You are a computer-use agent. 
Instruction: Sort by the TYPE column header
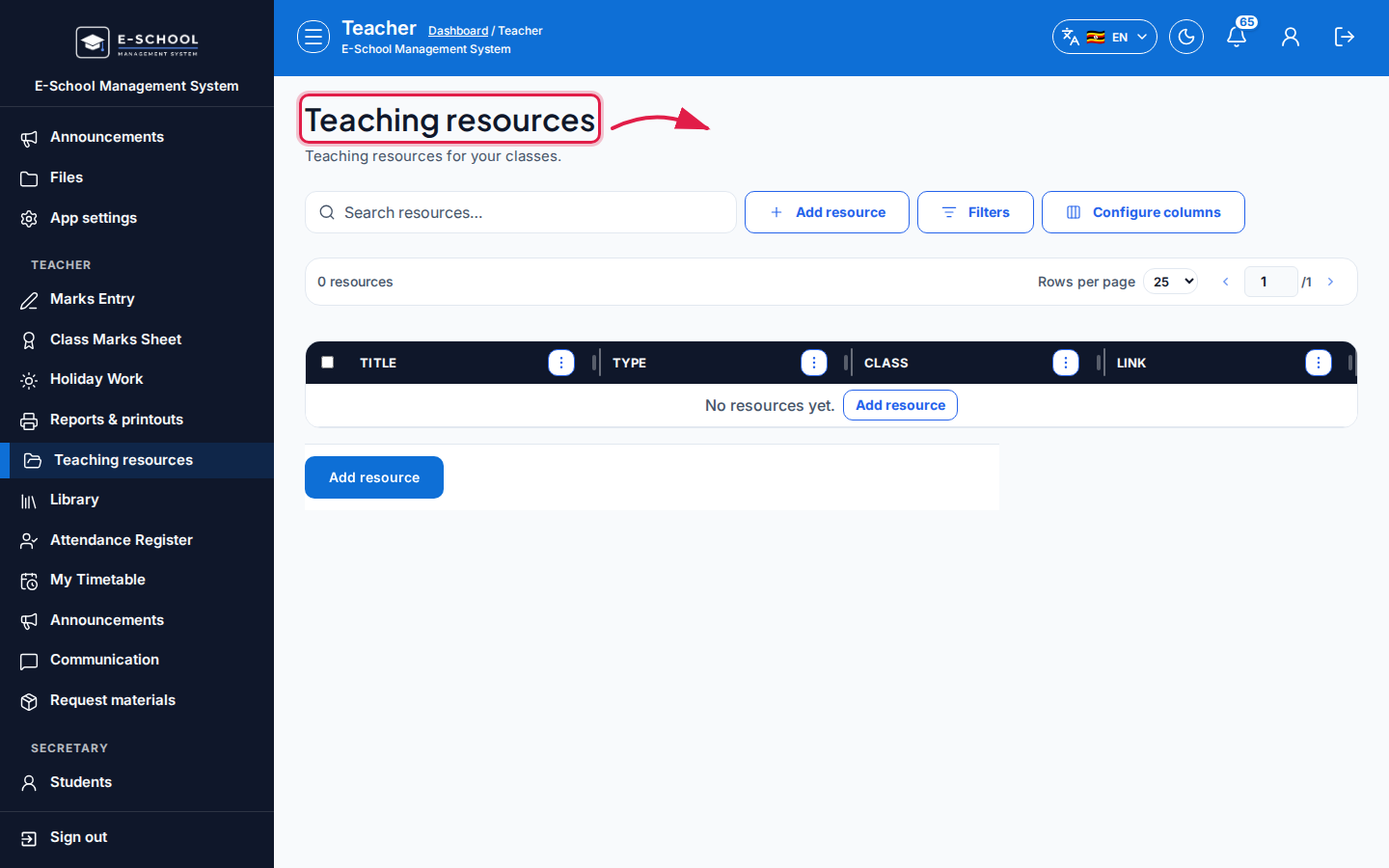(629, 363)
